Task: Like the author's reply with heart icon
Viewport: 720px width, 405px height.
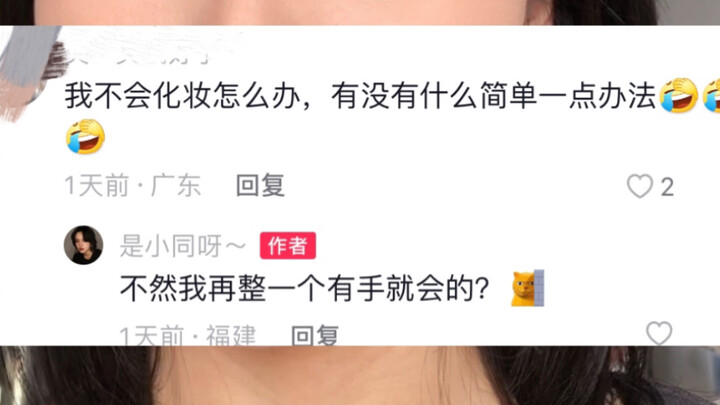Action: tap(659, 333)
